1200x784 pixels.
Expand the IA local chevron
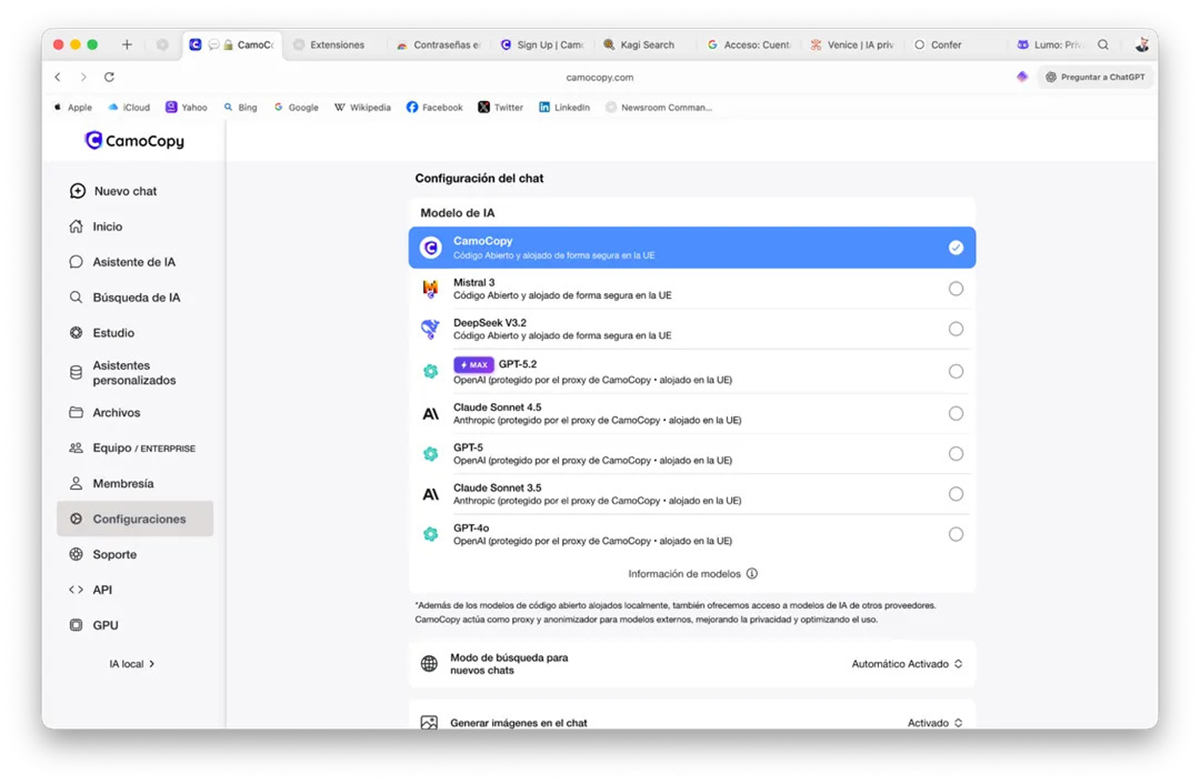click(151, 664)
